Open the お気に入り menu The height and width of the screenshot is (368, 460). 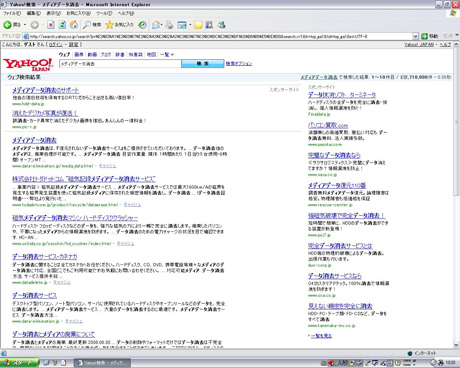[78, 13]
